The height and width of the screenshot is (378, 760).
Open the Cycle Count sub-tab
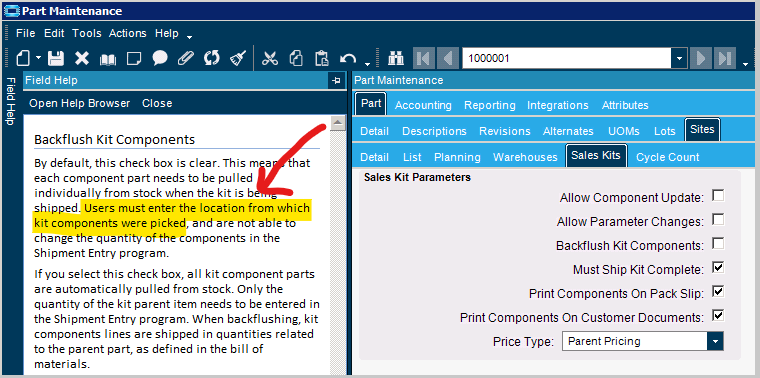[x=667, y=157]
